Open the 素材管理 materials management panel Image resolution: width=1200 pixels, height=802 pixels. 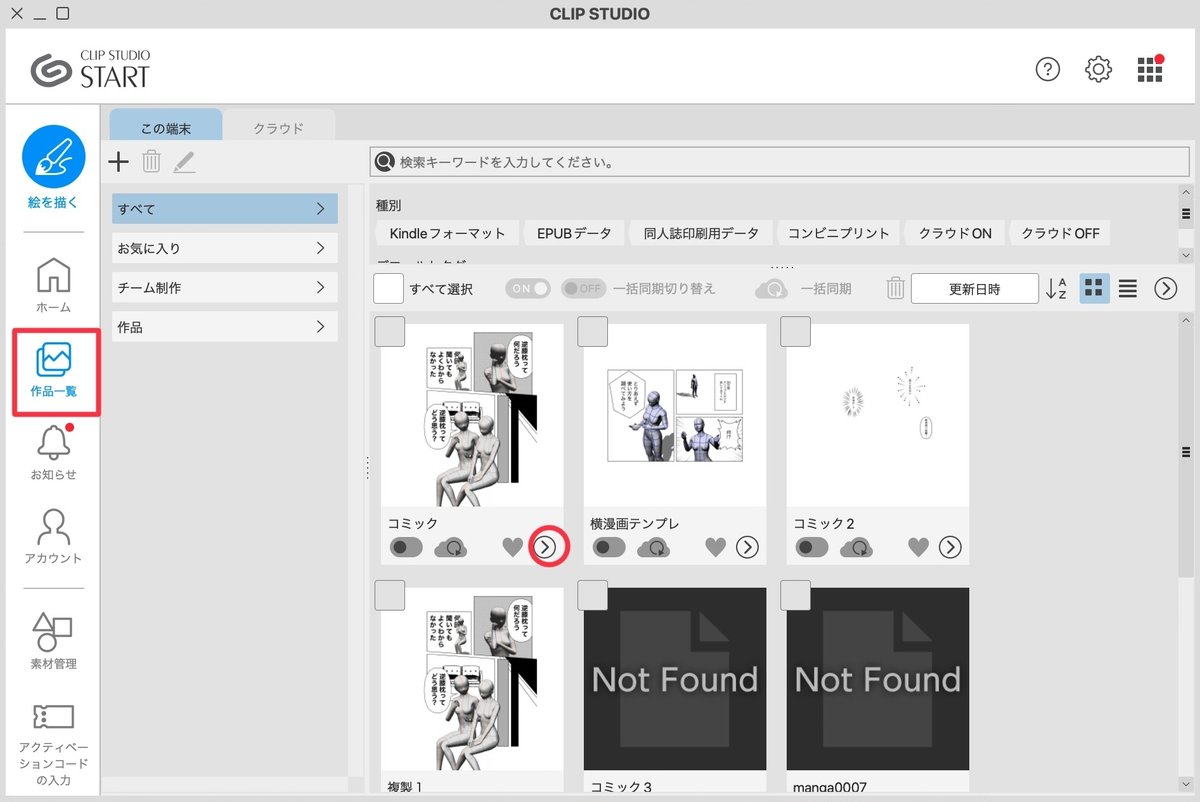coord(54,633)
